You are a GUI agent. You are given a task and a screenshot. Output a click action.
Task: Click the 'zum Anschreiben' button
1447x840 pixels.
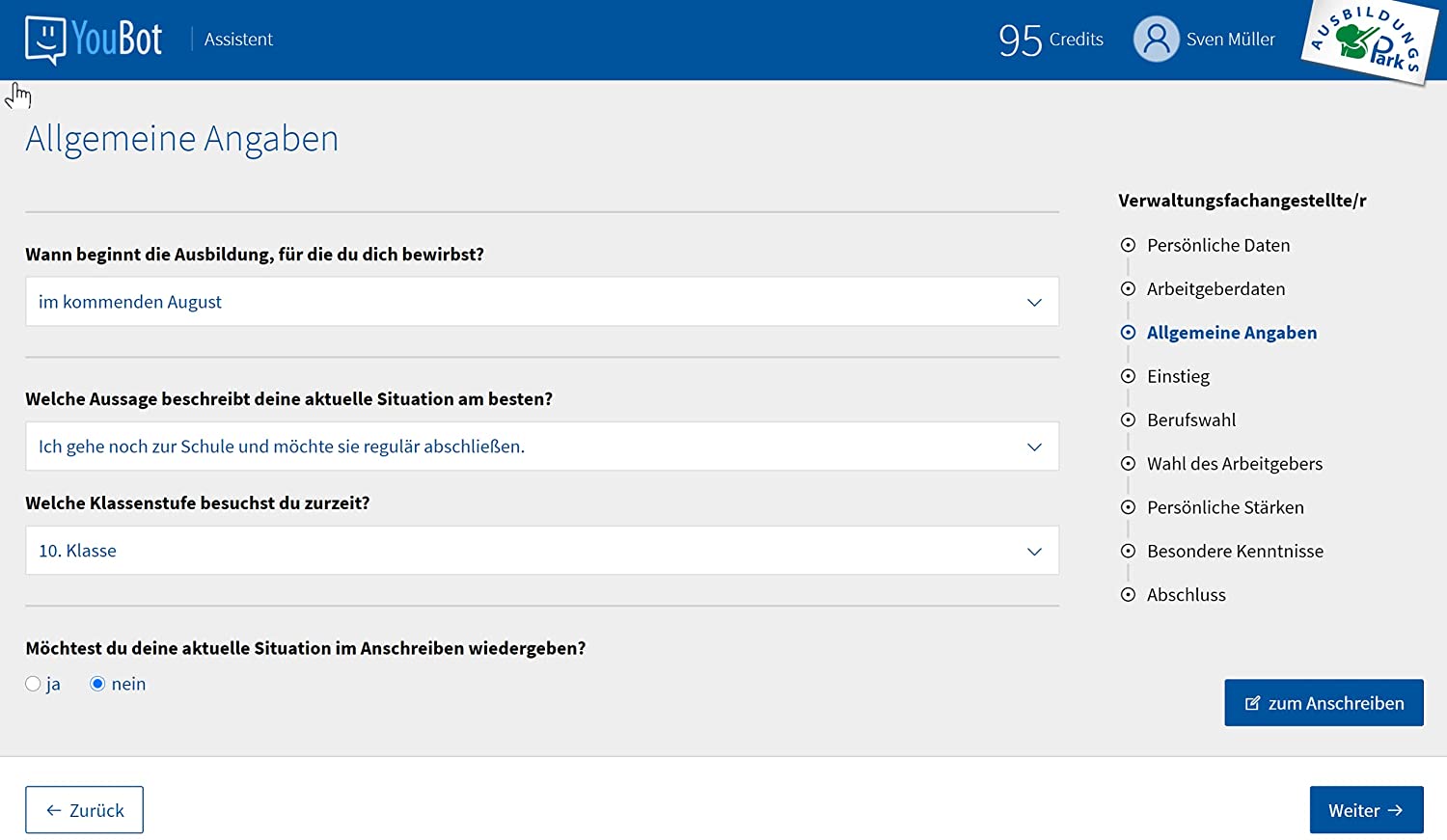click(1324, 703)
